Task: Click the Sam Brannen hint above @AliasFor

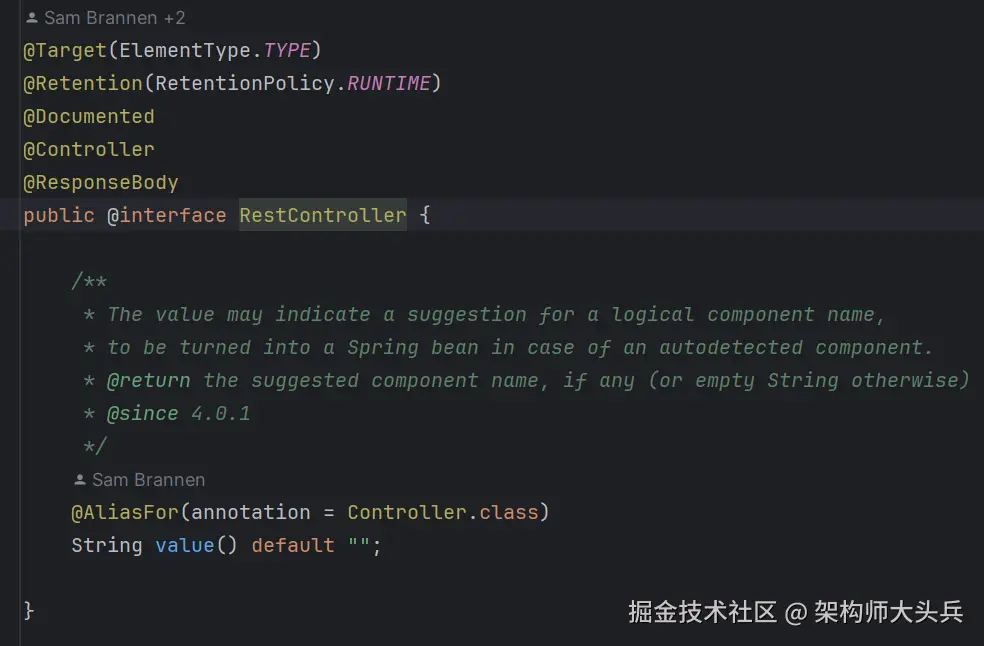Action: point(148,480)
